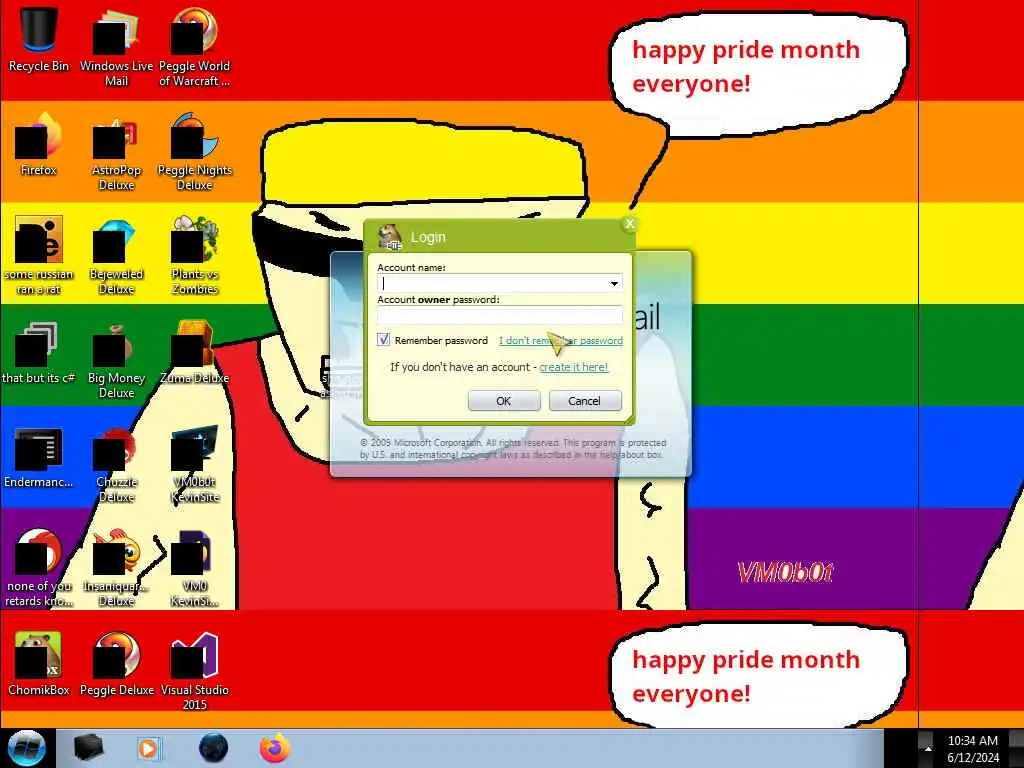Show hidden system tray icons arrow

[x=927, y=748]
